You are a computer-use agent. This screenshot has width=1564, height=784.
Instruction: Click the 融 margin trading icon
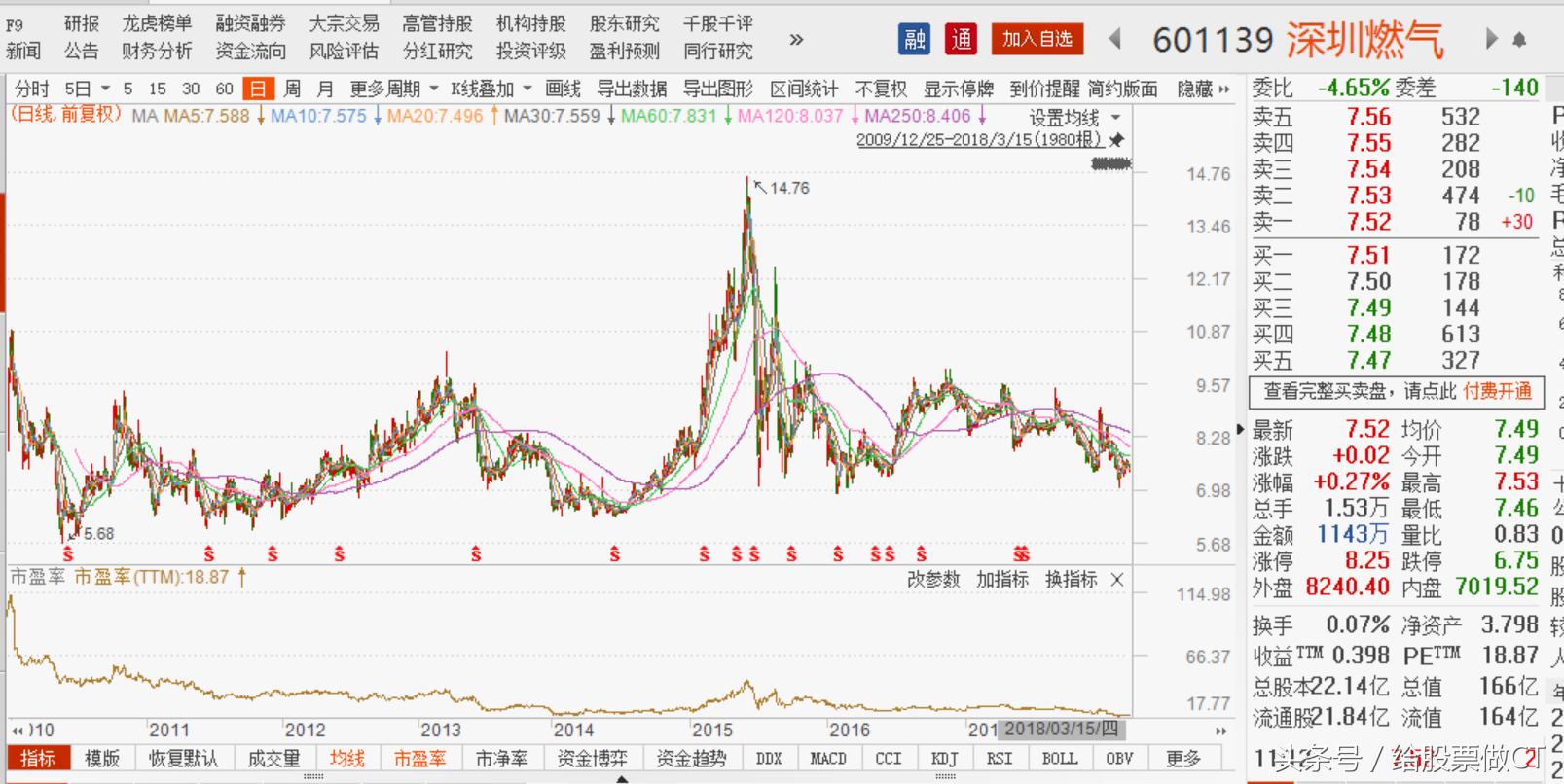[x=914, y=39]
